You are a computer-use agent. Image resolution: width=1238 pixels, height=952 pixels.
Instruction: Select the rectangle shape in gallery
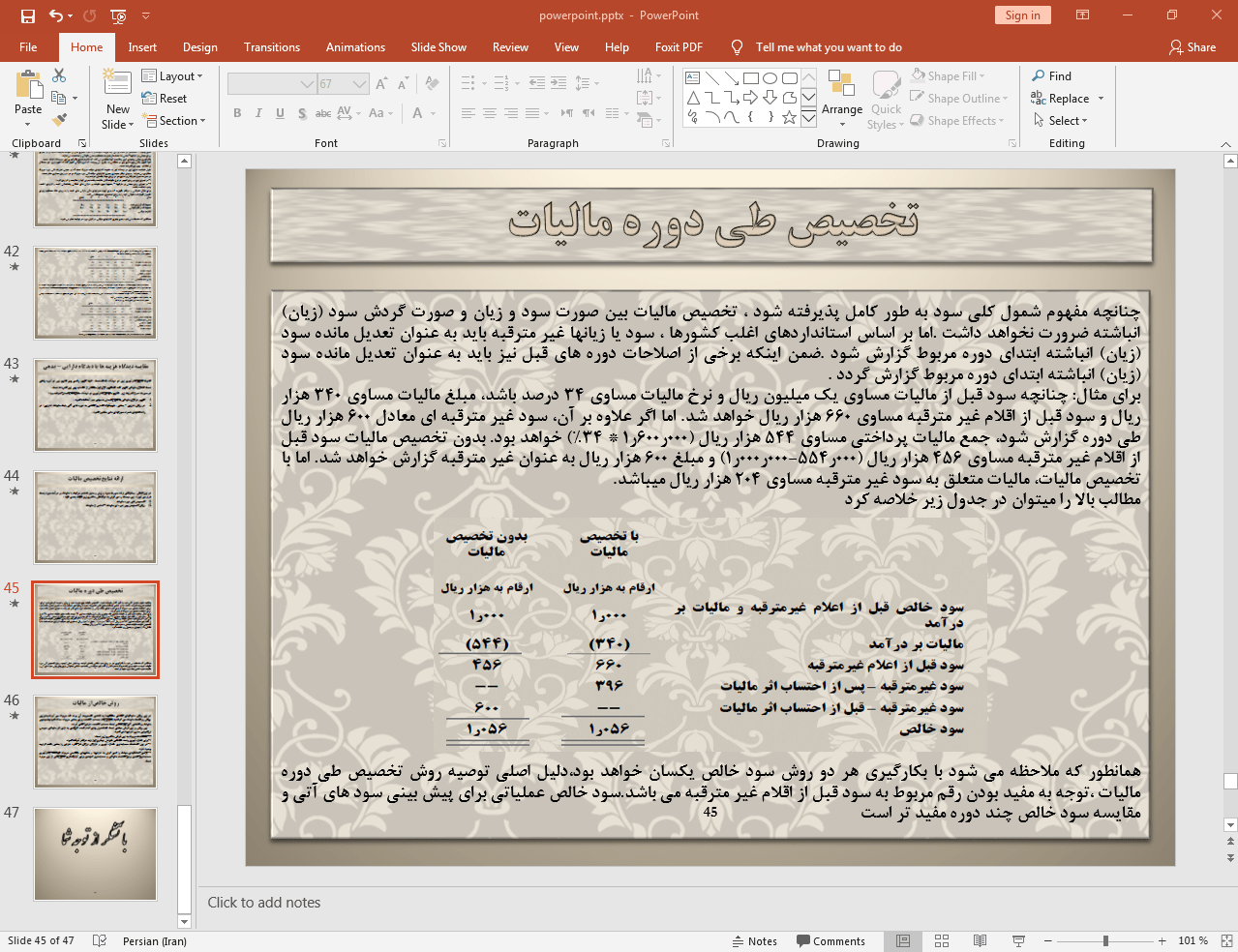[750, 78]
